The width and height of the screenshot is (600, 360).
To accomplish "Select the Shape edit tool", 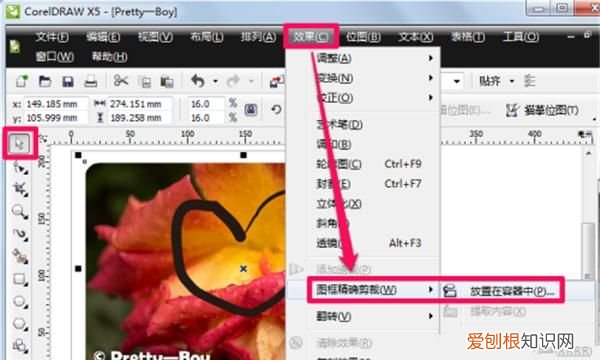I will point(20,168).
